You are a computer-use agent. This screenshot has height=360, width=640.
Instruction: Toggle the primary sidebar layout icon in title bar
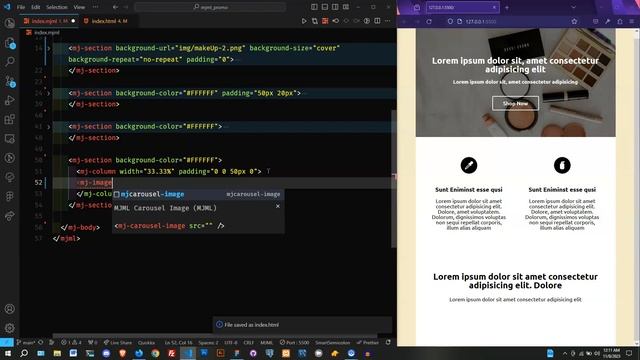(314, 7)
